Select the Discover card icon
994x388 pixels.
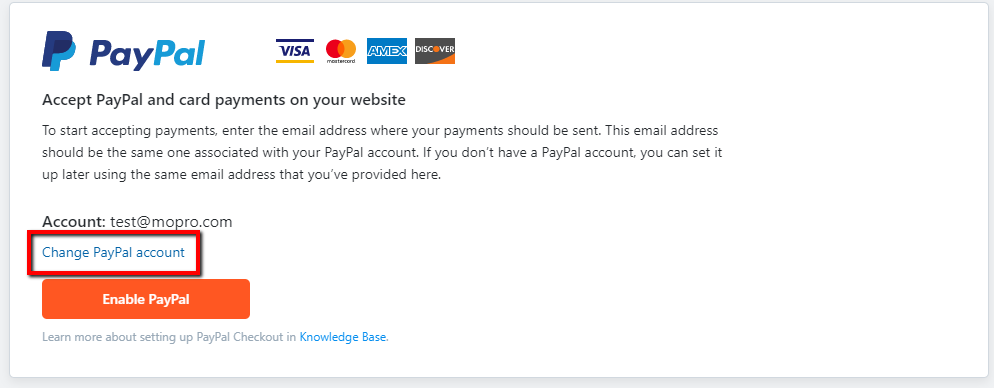tap(435, 51)
